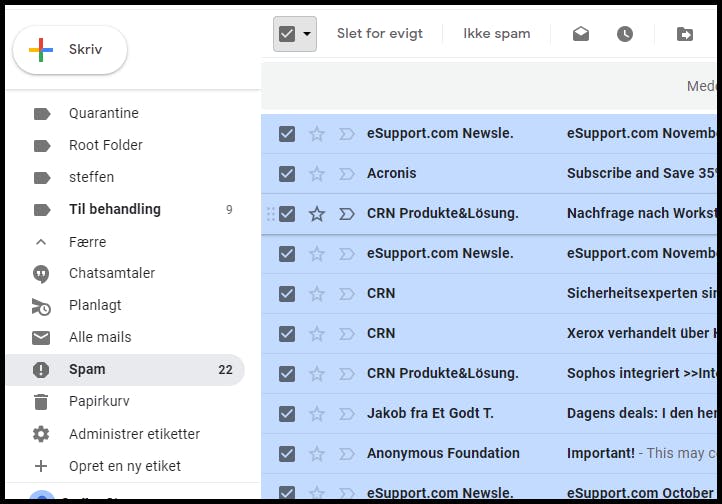The height and width of the screenshot is (504, 722).
Task: Star the Acronis email
Action: 317,174
